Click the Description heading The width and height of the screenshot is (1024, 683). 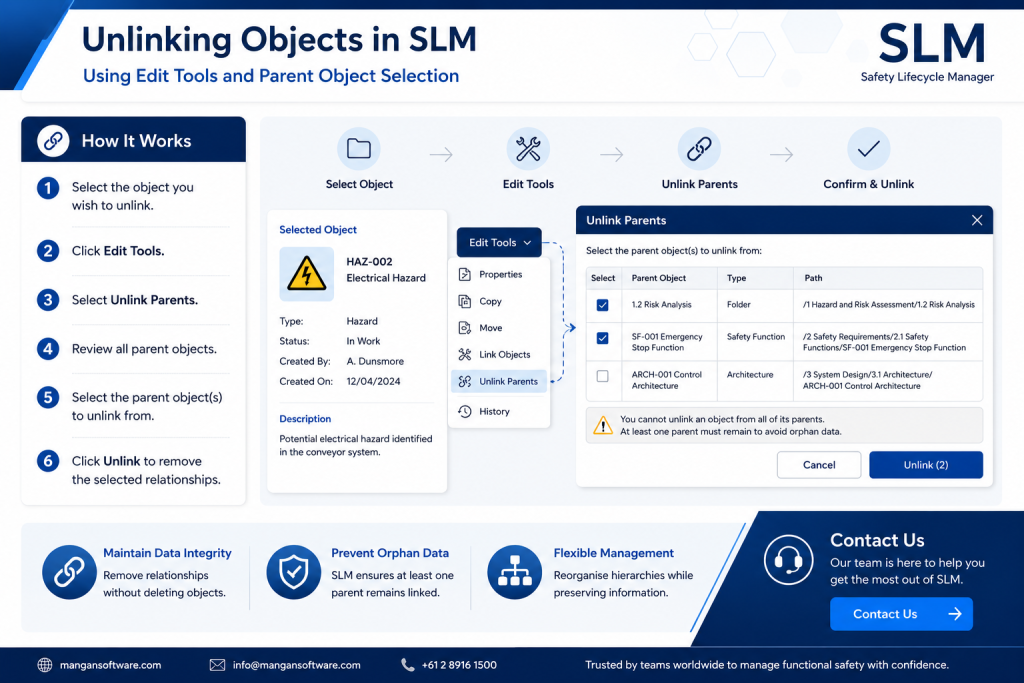[305, 419]
